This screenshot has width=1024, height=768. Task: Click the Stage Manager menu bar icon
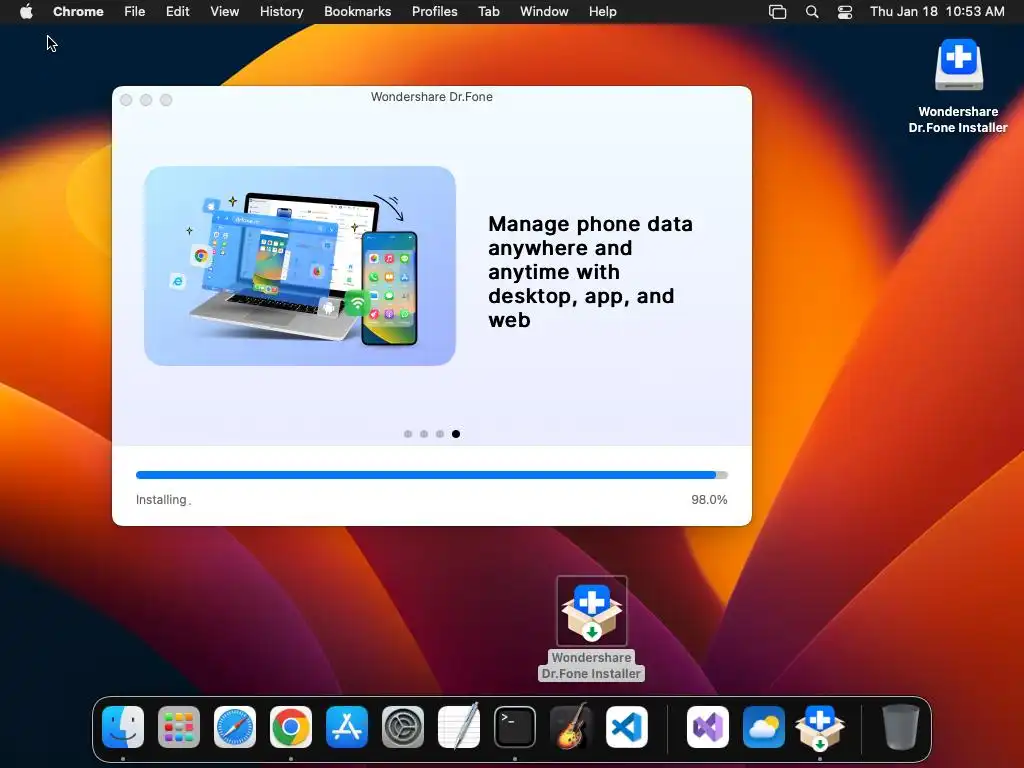click(777, 12)
